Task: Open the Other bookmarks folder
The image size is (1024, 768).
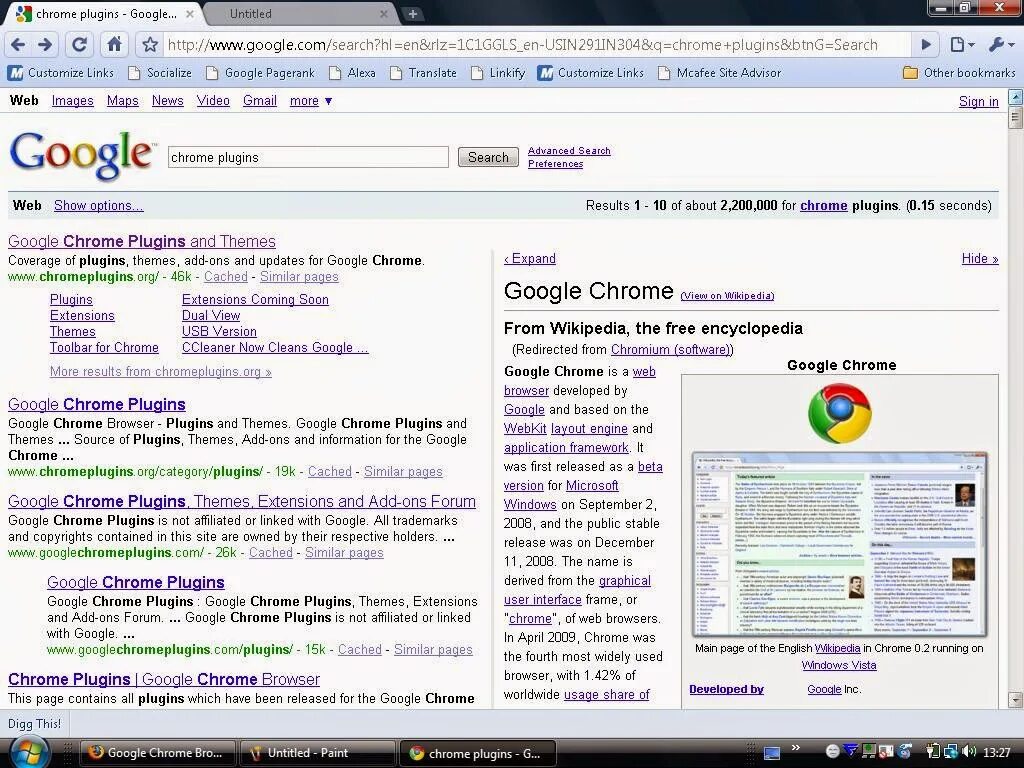Action: click(x=959, y=72)
